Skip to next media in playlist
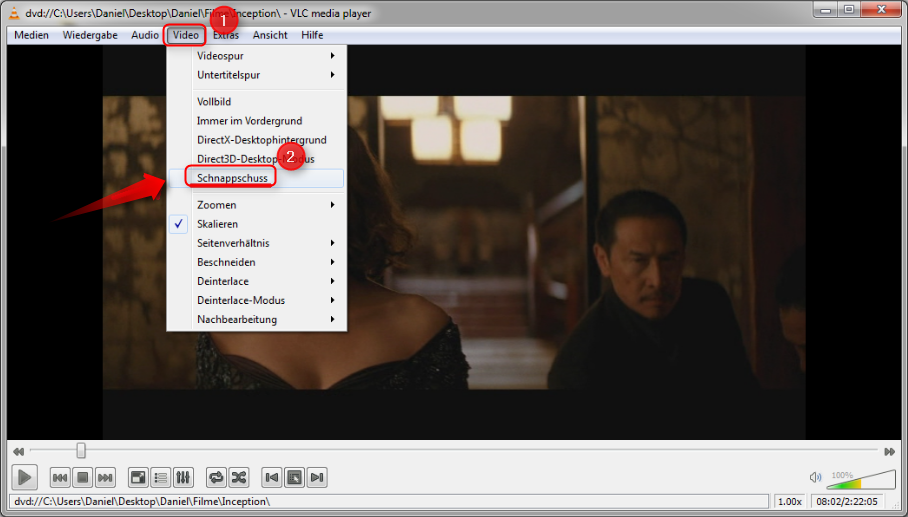908x517 pixels. coord(105,478)
